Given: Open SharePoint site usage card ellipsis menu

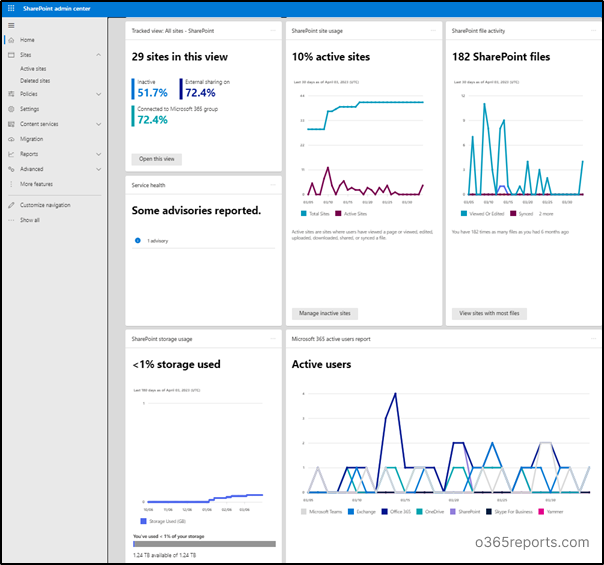Looking at the screenshot, I should pos(433,30).
